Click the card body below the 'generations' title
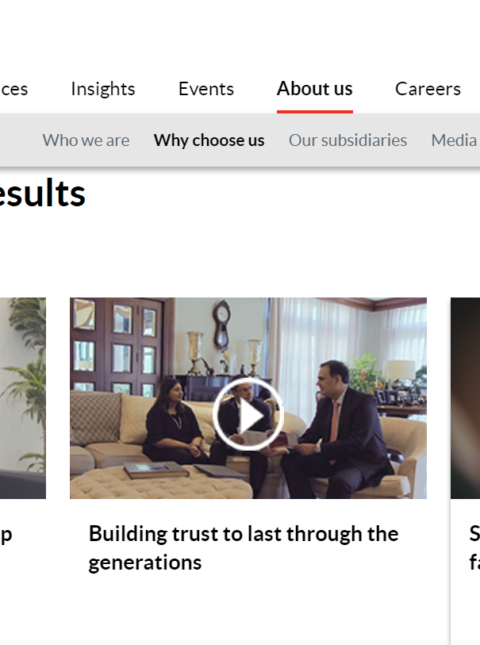Screen dimensions: 480x645 point(248,611)
